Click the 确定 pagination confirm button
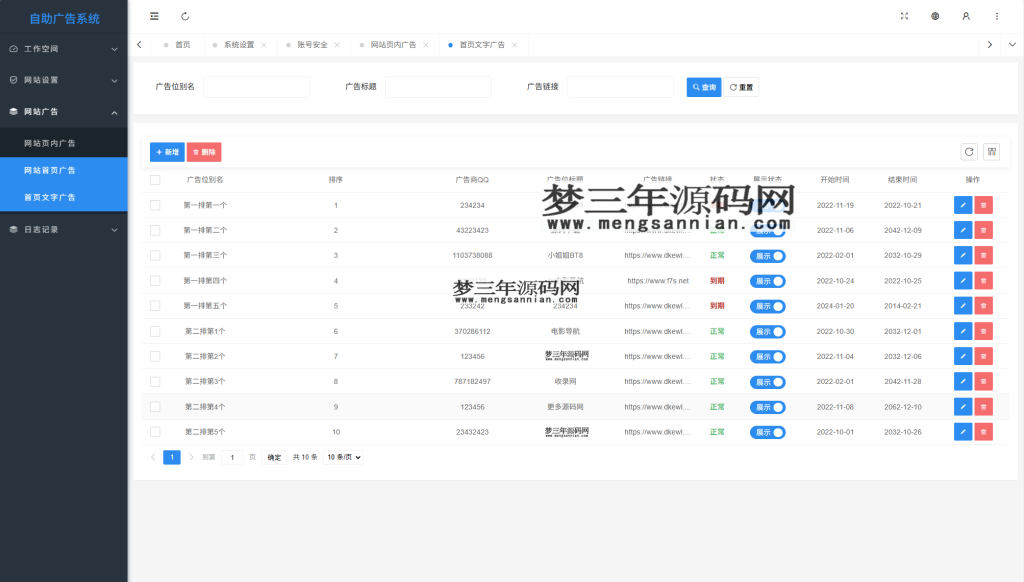Viewport: 1024px width, 582px height. point(274,457)
